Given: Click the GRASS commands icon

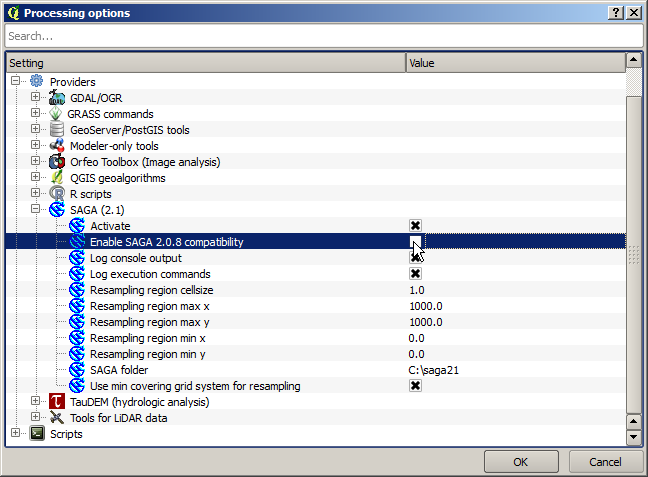Looking at the screenshot, I should 57,114.
